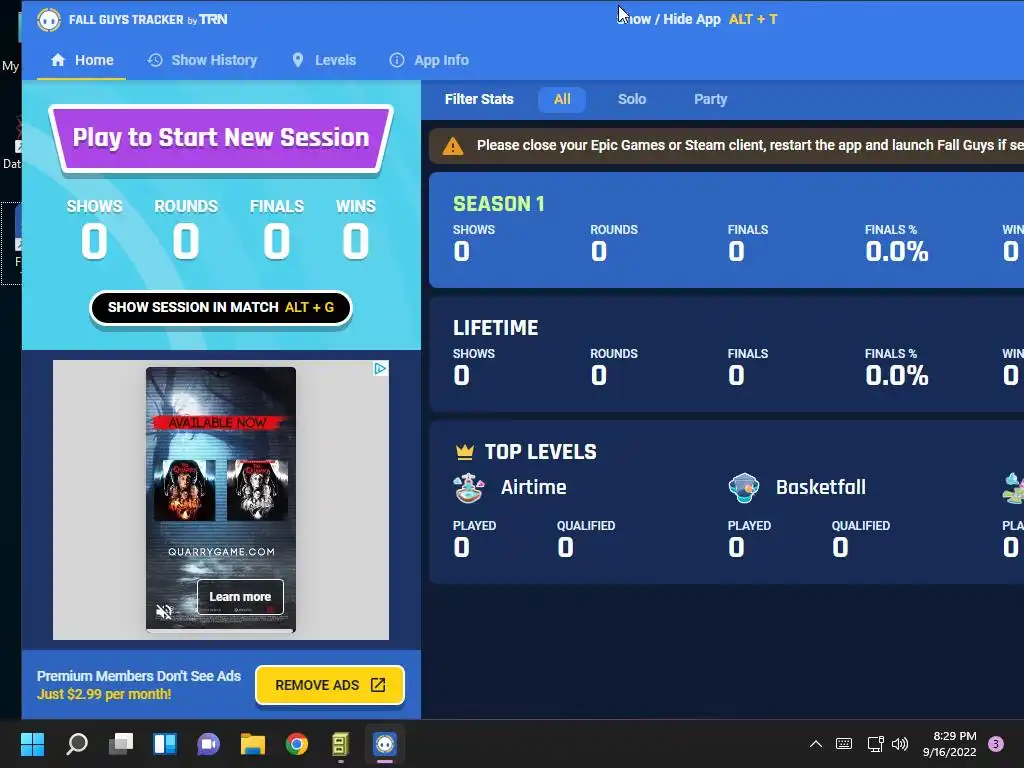Image resolution: width=1024 pixels, height=768 pixels.
Task: Click Learn more in the Quarry ad
Action: 240,597
